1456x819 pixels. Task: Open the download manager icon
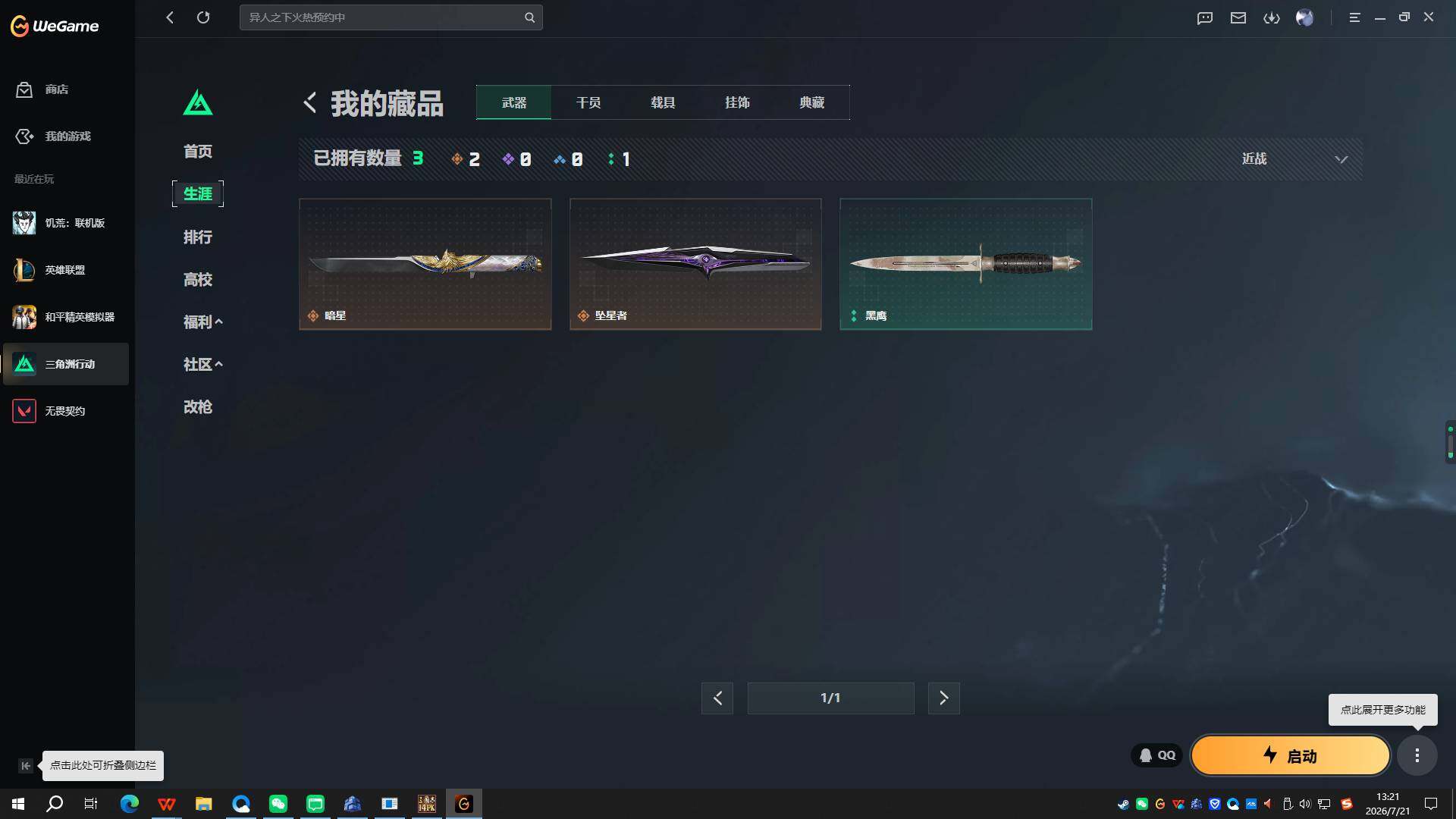tap(1271, 17)
